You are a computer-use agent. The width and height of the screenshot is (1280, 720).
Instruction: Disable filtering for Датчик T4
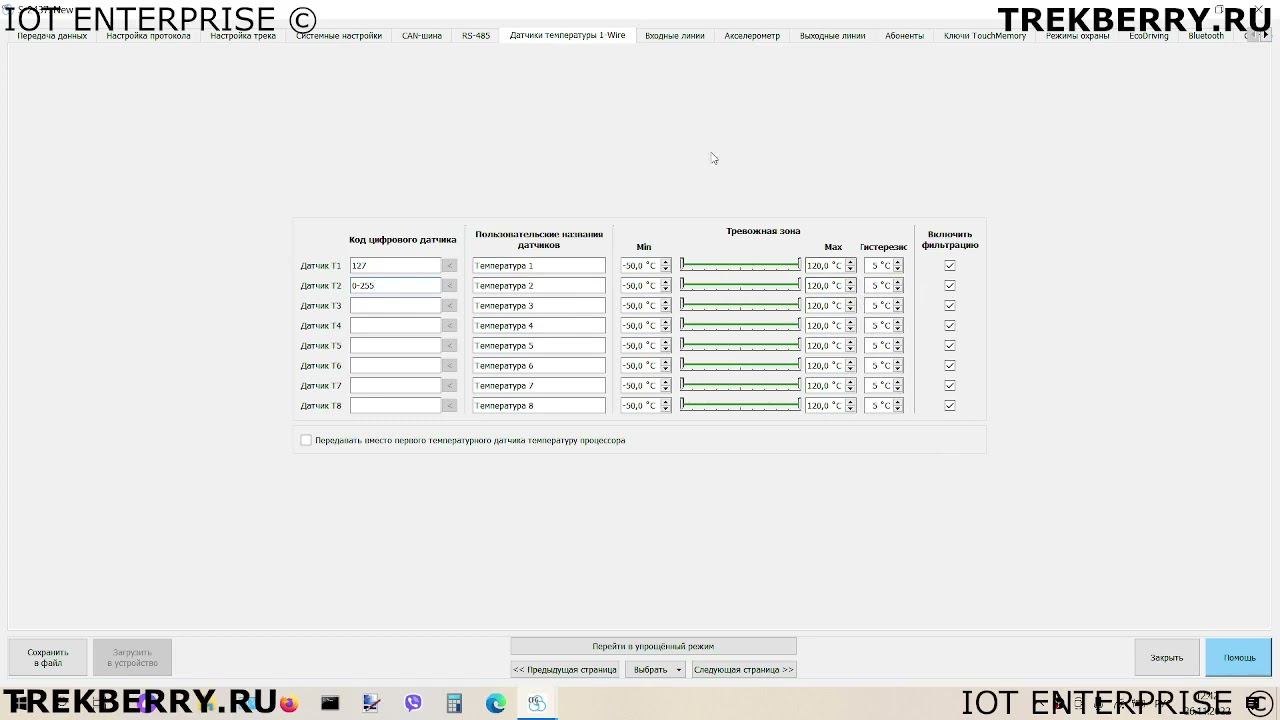point(950,326)
